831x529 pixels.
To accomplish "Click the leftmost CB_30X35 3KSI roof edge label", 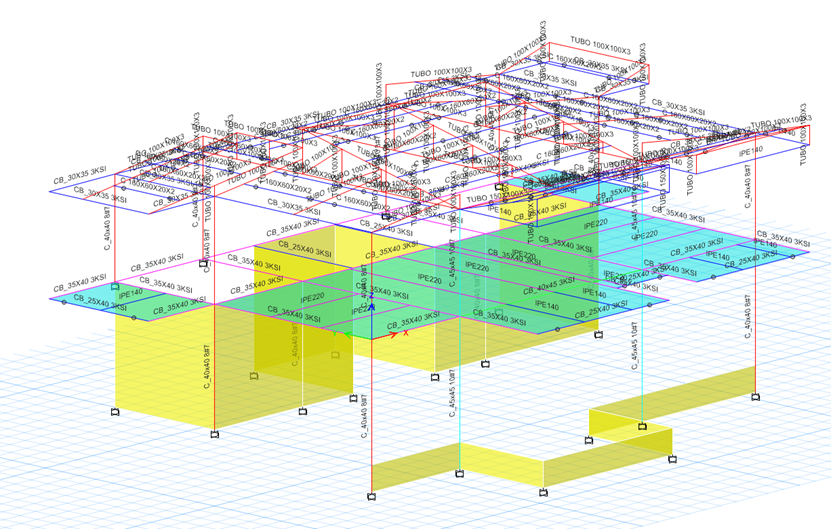I will (x=80, y=175).
